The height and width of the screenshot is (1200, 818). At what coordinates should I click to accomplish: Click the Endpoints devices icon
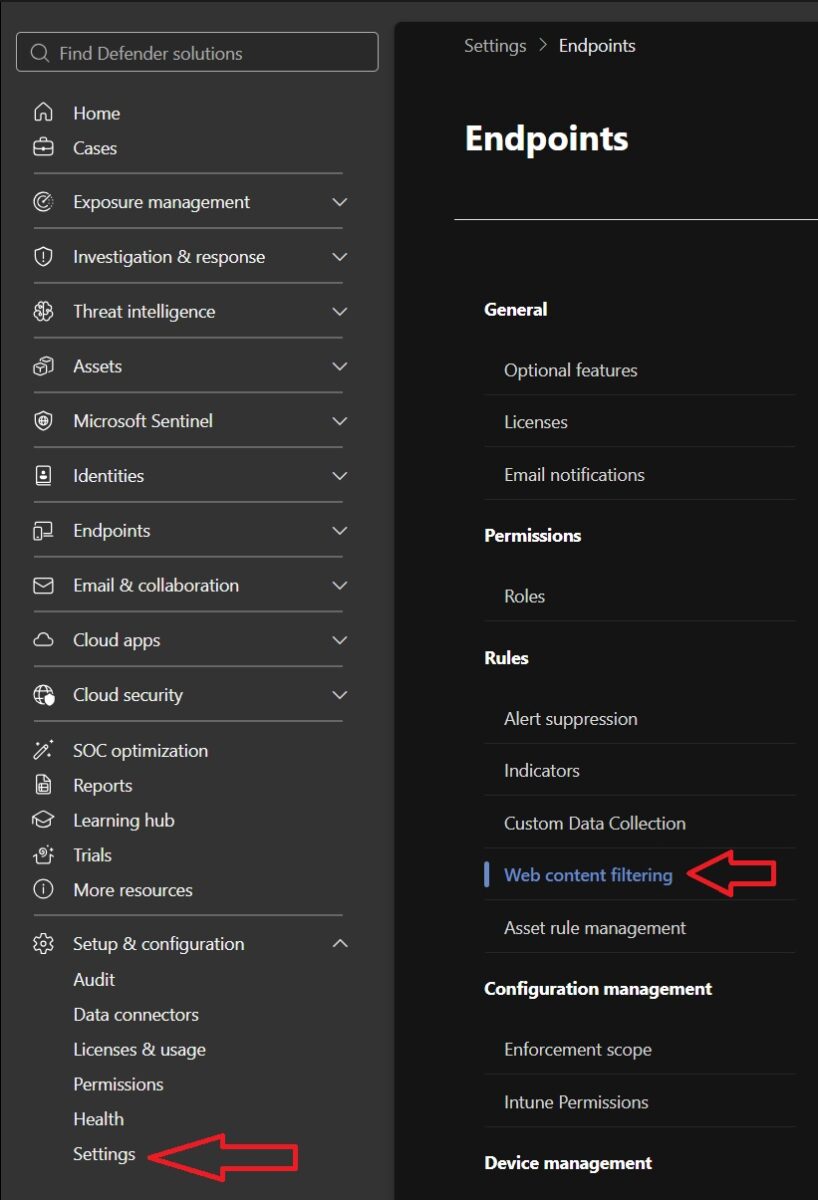click(x=43, y=531)
